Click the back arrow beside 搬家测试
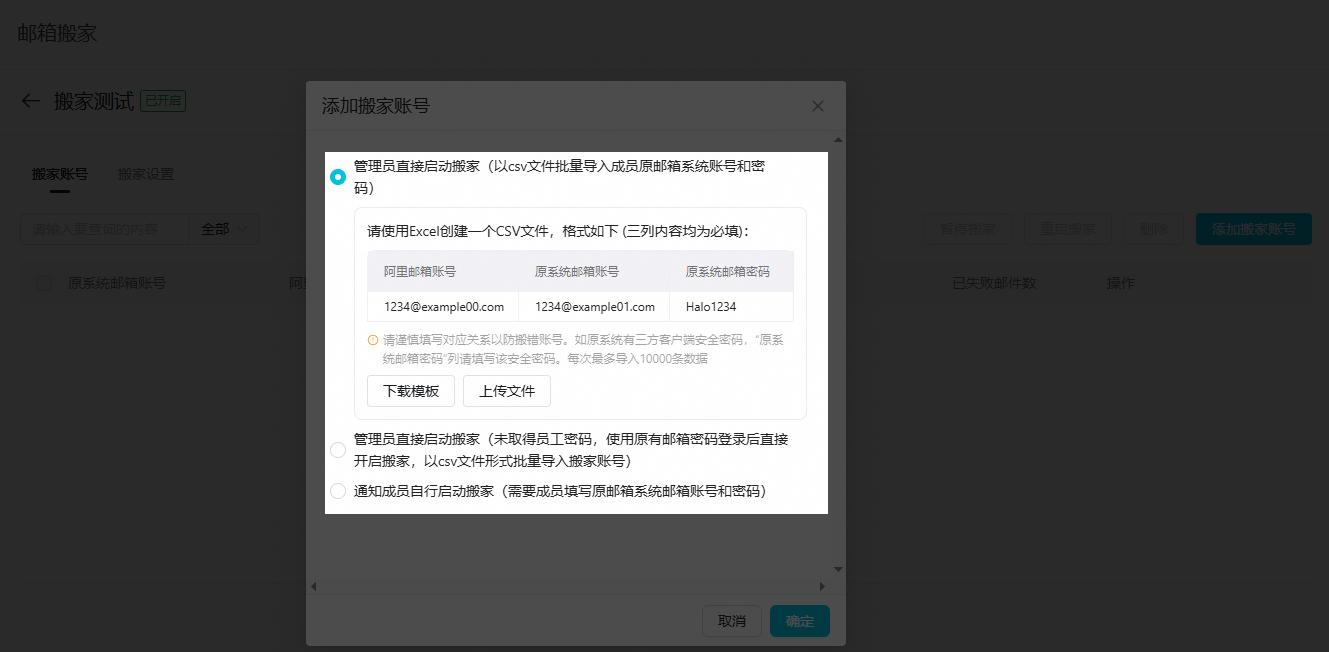1329x652 pixels. click(31, 101)
